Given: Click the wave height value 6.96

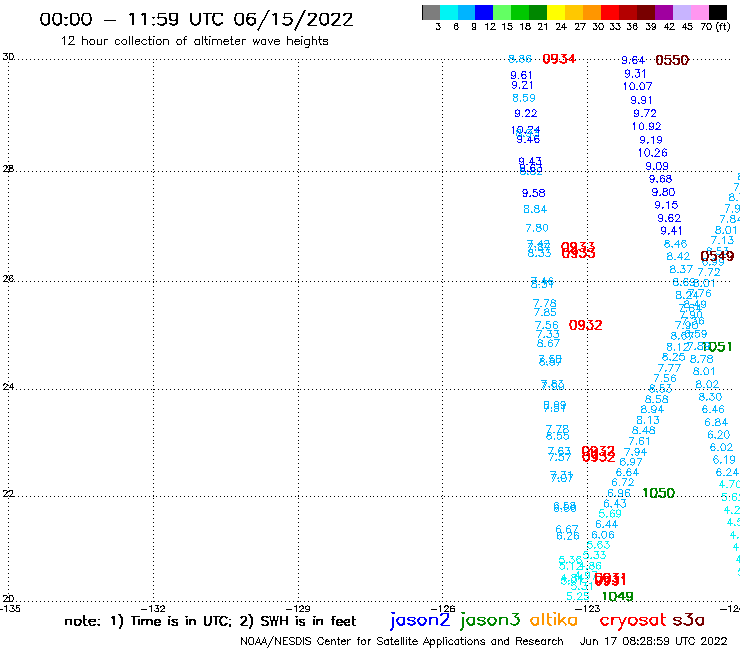Looking at the screenshot, I should pyautogui.click(x=619, y=493).
